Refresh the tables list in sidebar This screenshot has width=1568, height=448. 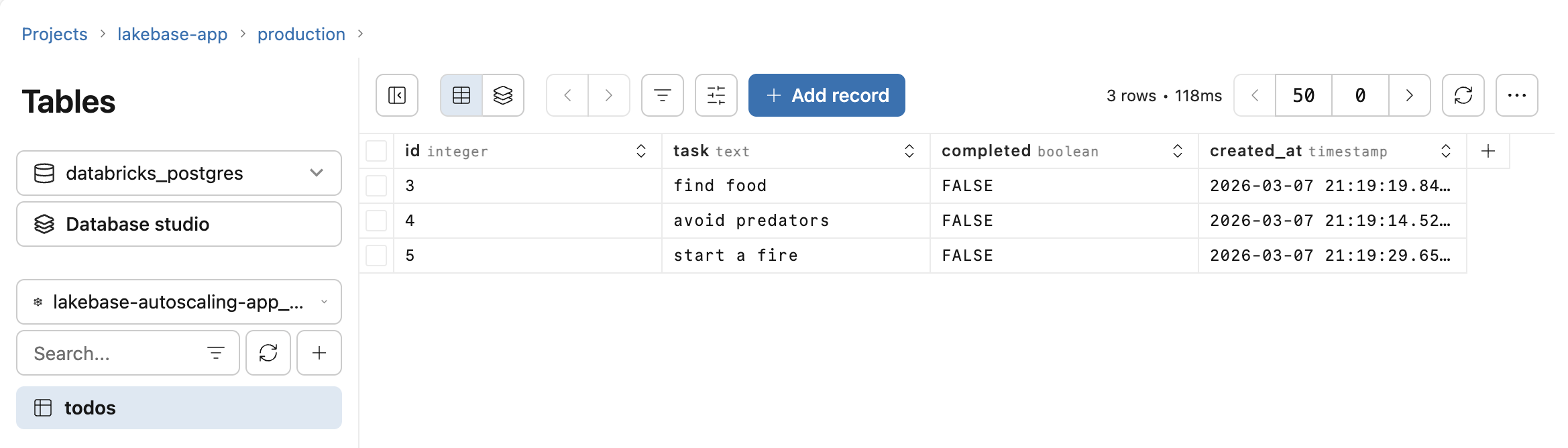(268, 353)
